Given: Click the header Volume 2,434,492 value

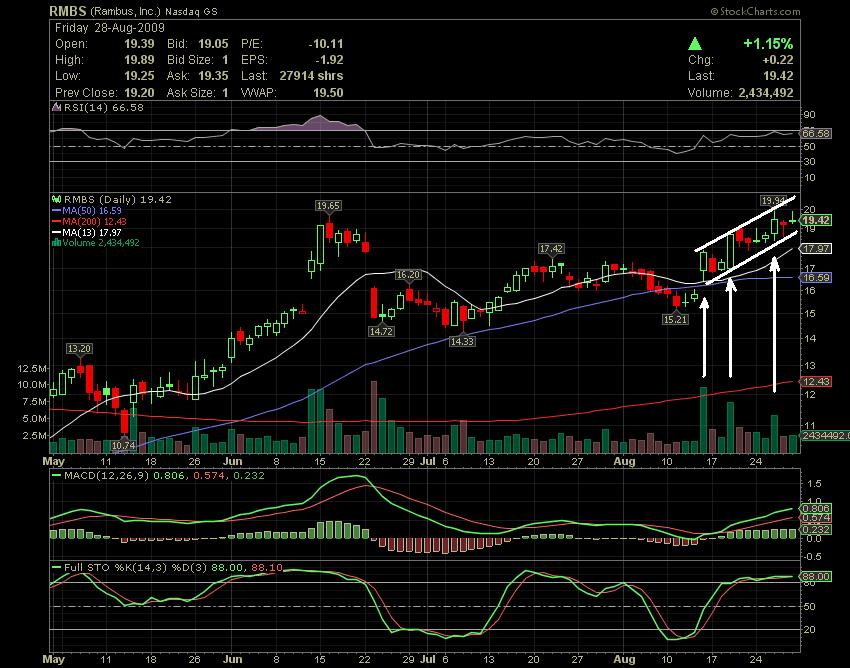Looking at the screenshot, I should coord(766,93).
